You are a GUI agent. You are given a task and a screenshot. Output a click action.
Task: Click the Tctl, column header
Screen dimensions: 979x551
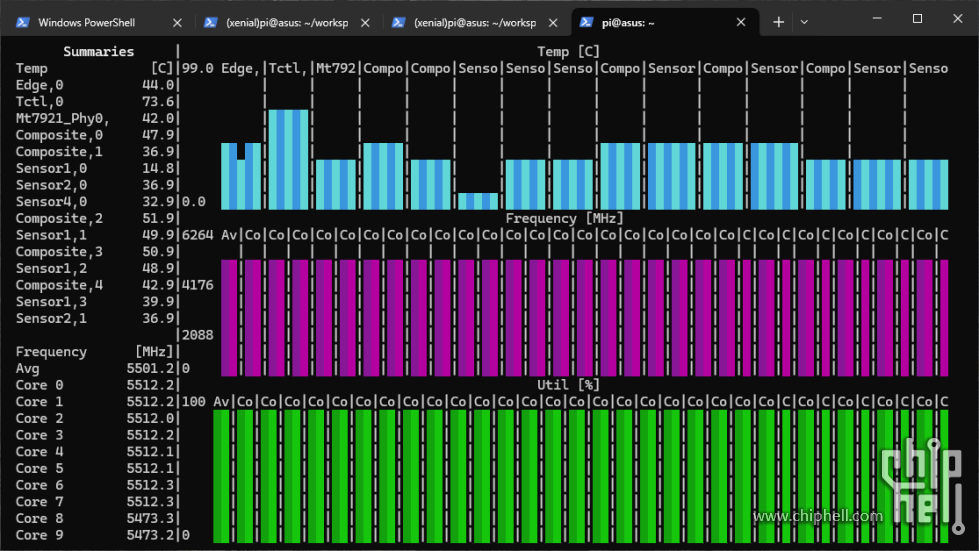tap(288, 69)
